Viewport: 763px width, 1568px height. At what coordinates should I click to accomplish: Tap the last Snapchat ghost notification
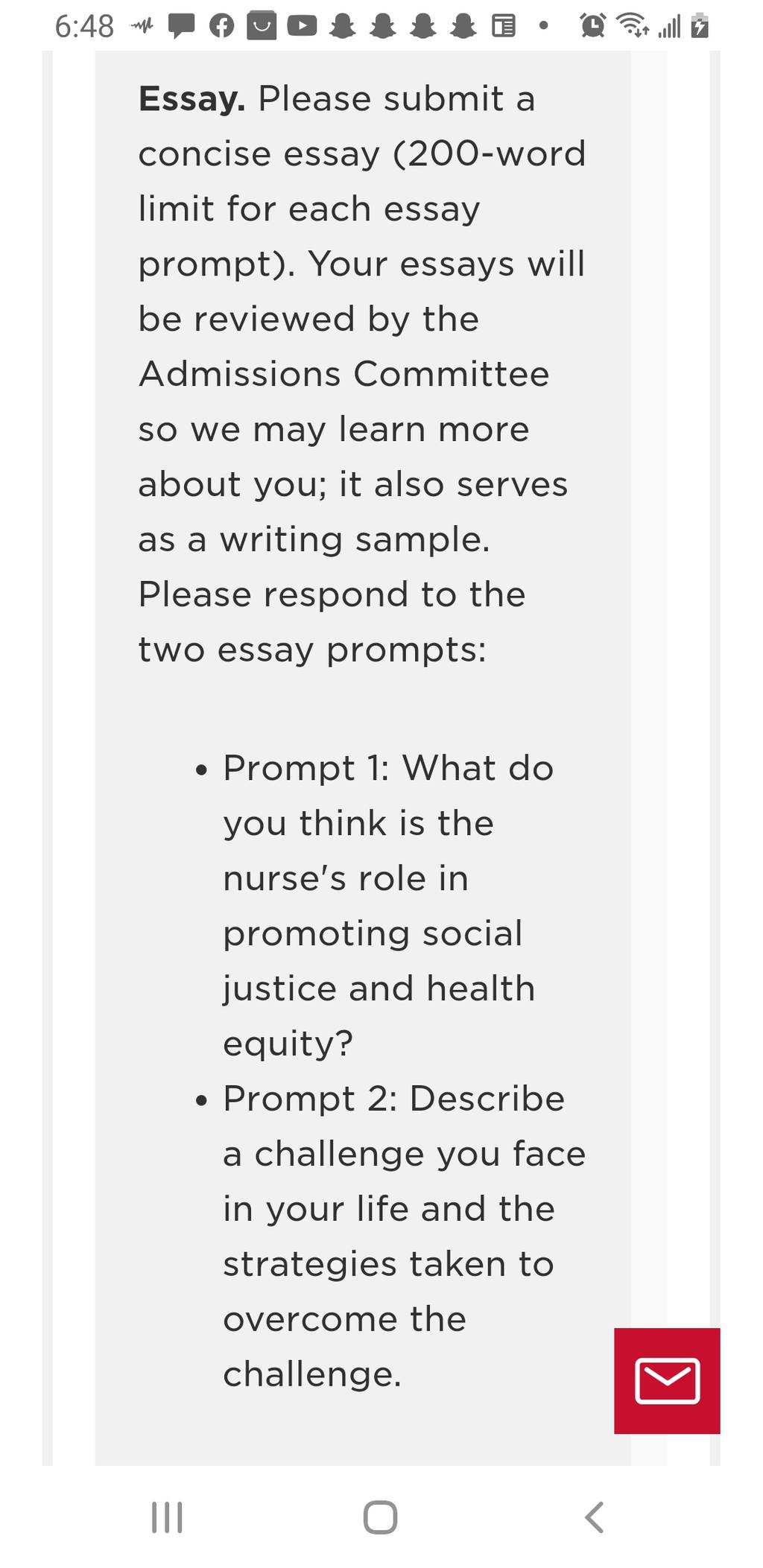(x=463, y=26)
